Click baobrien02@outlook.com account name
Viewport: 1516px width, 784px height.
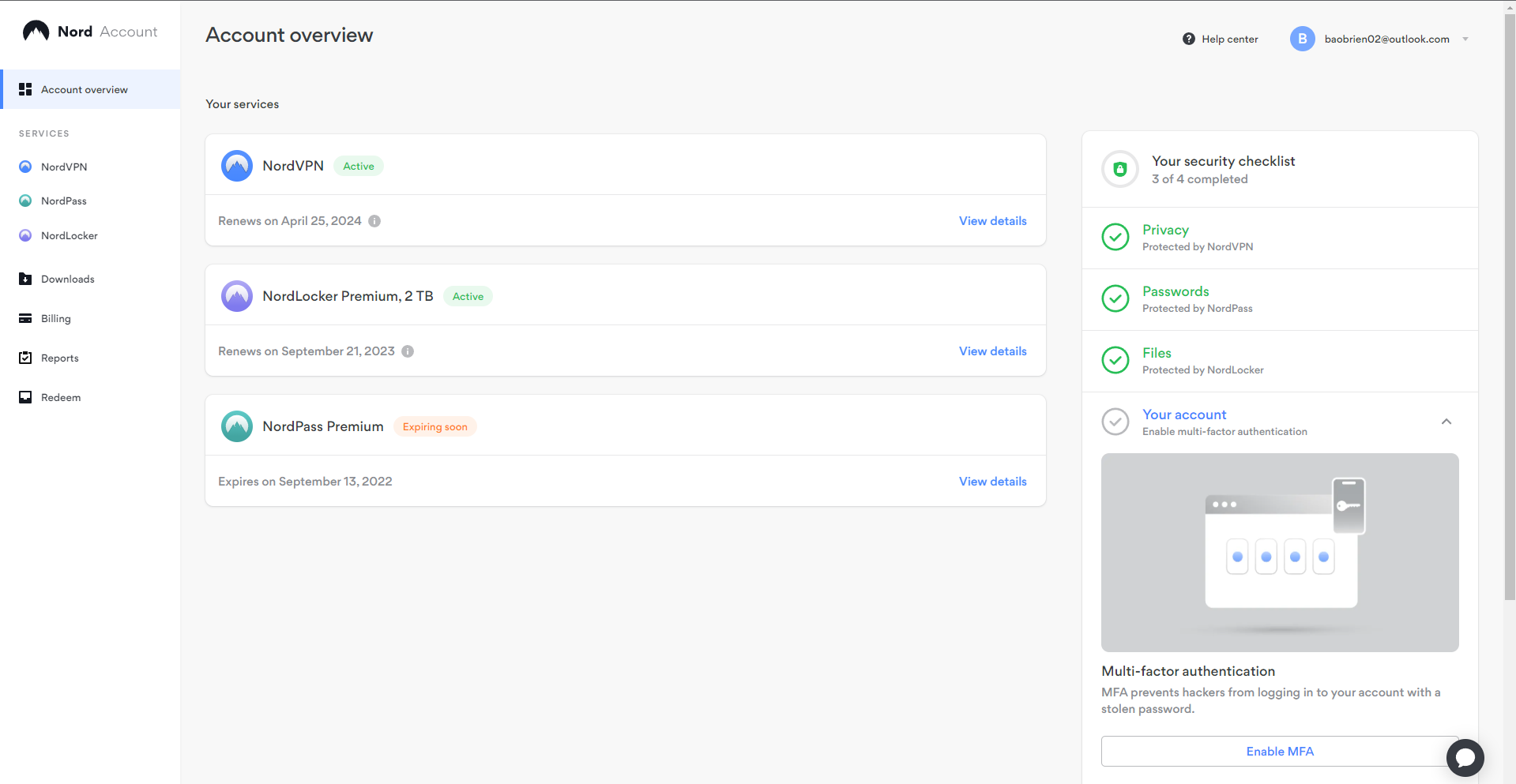click(1386, 39)
